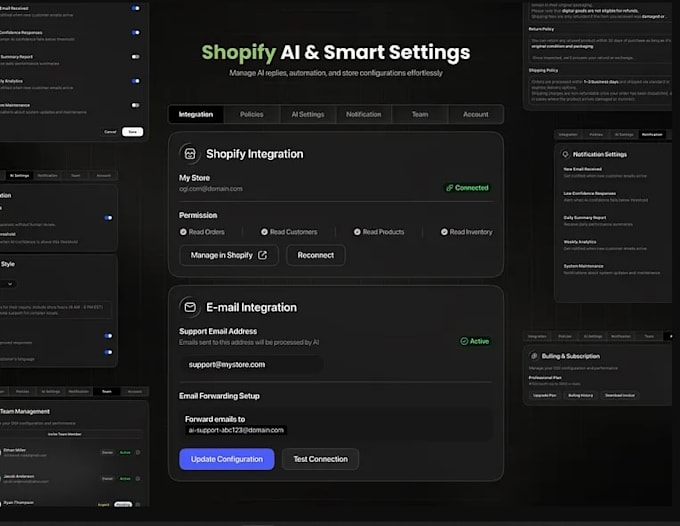Click the Daily Summary Report row
This screenshot has width=680, height=526.
[598, 221]
